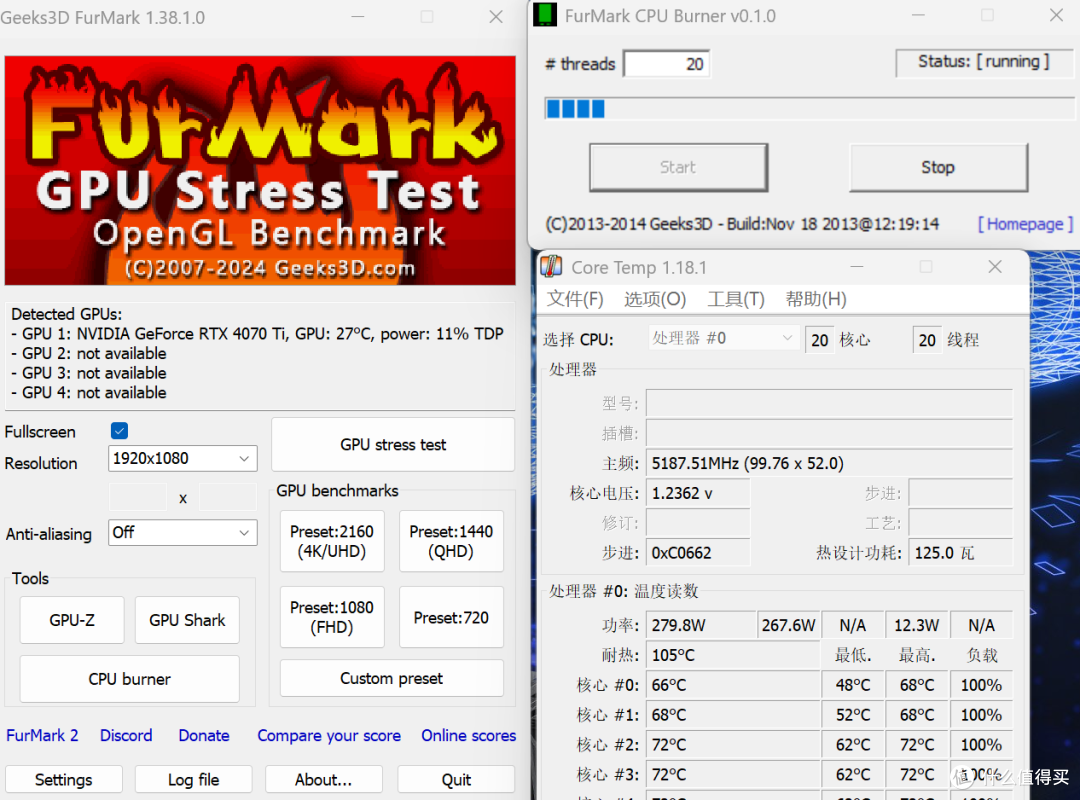Screen dimensions: 1080x800
Task: Open the 选项(O) menu in Core Temp
Action: (655, 299)
